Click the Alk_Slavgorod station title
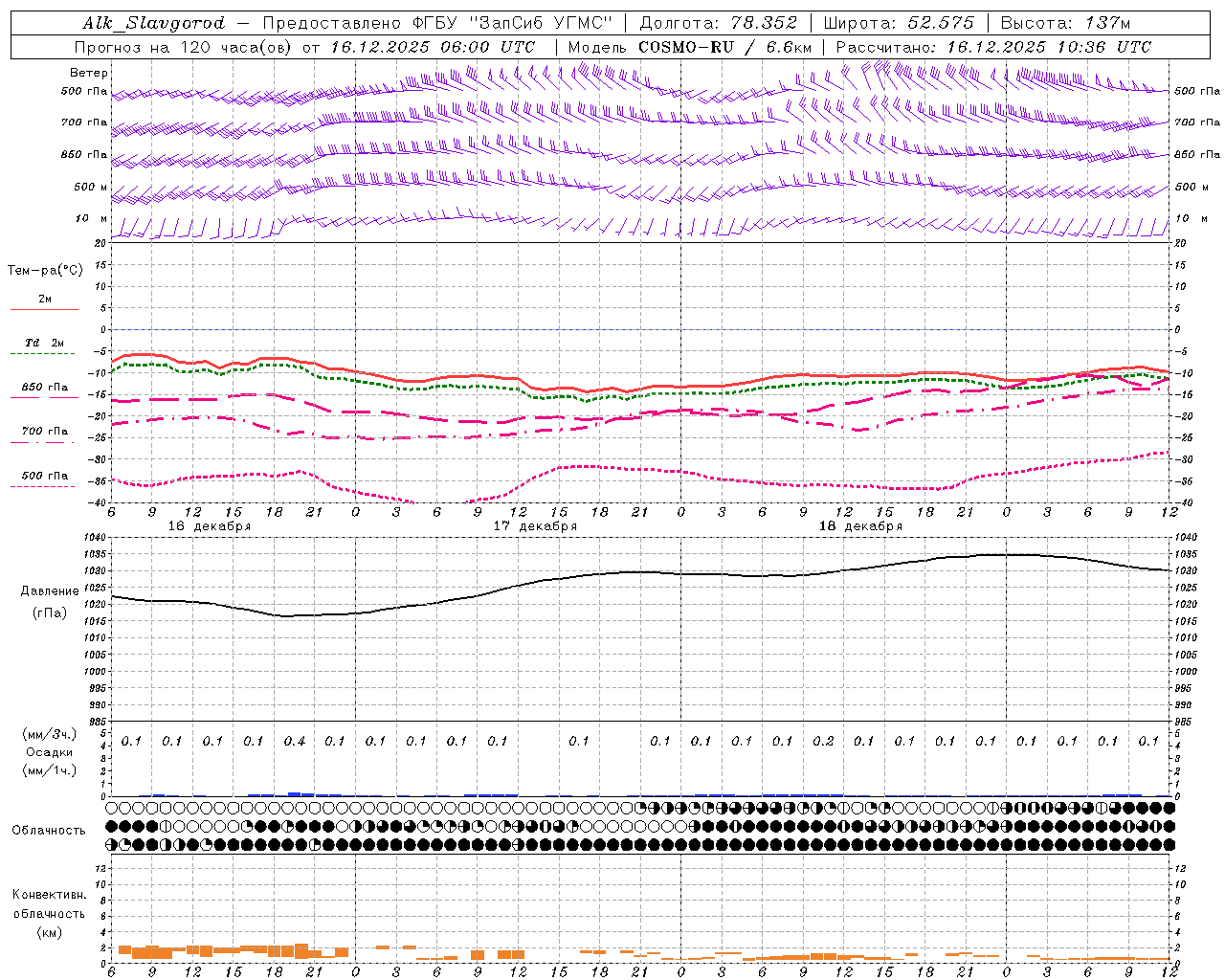The height and width of the screenshot is (980, 1225). point(154,23)
